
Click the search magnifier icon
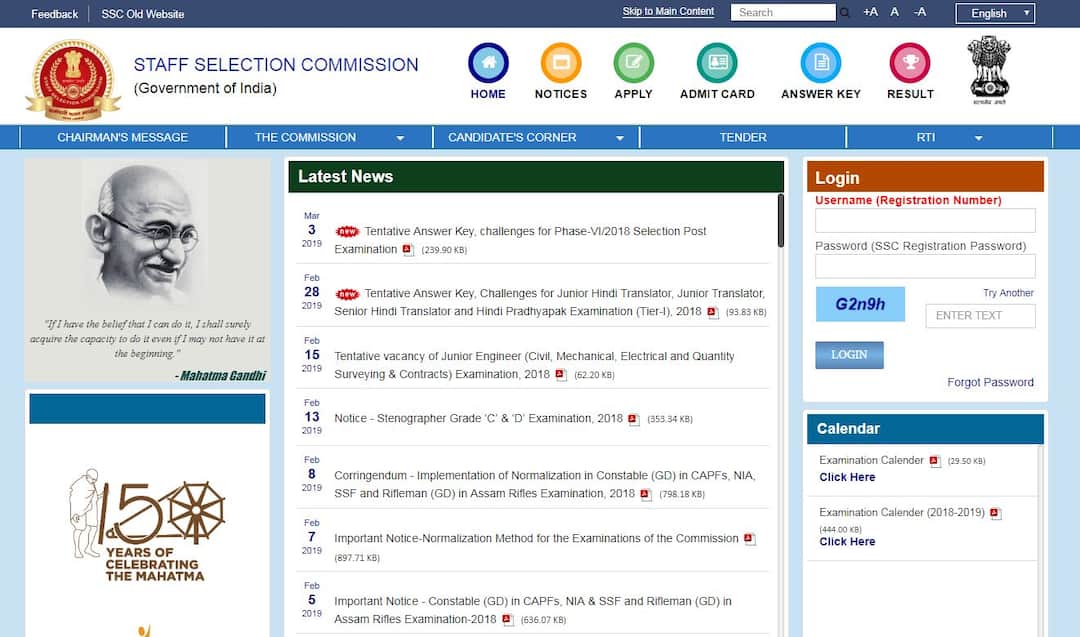pos(845,13)
